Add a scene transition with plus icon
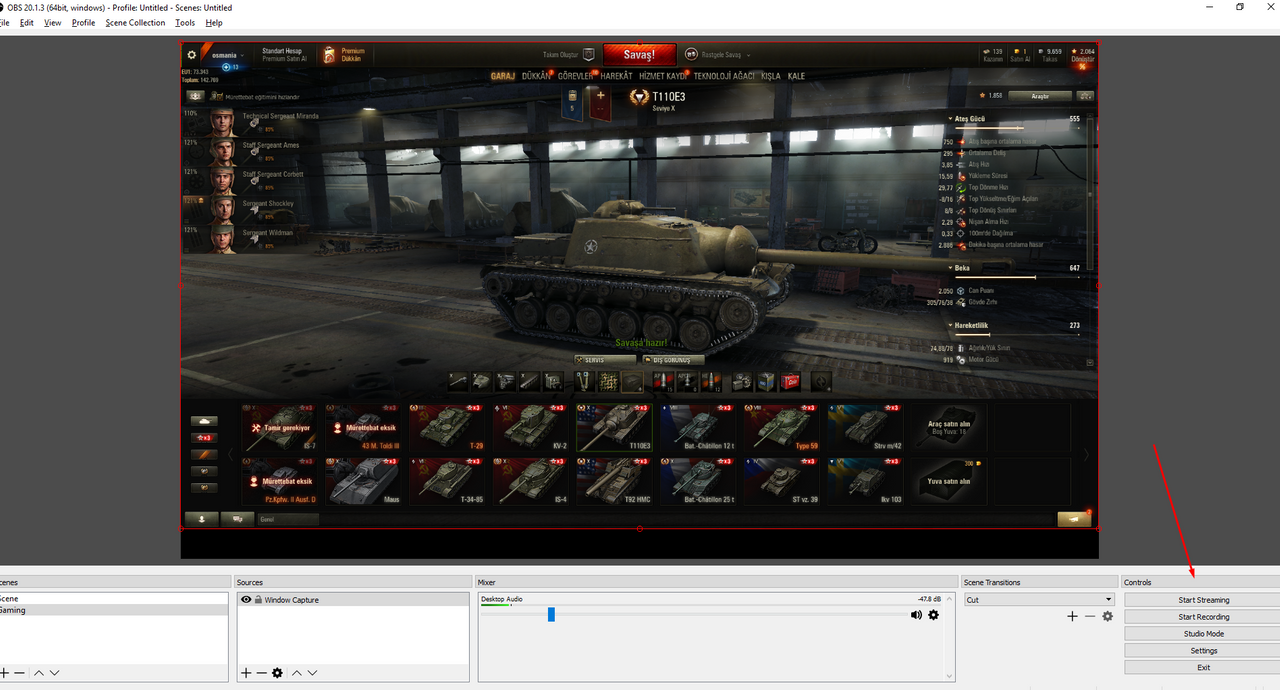1280x690 pixels. pyautogui.click(x=1073, y=616)
